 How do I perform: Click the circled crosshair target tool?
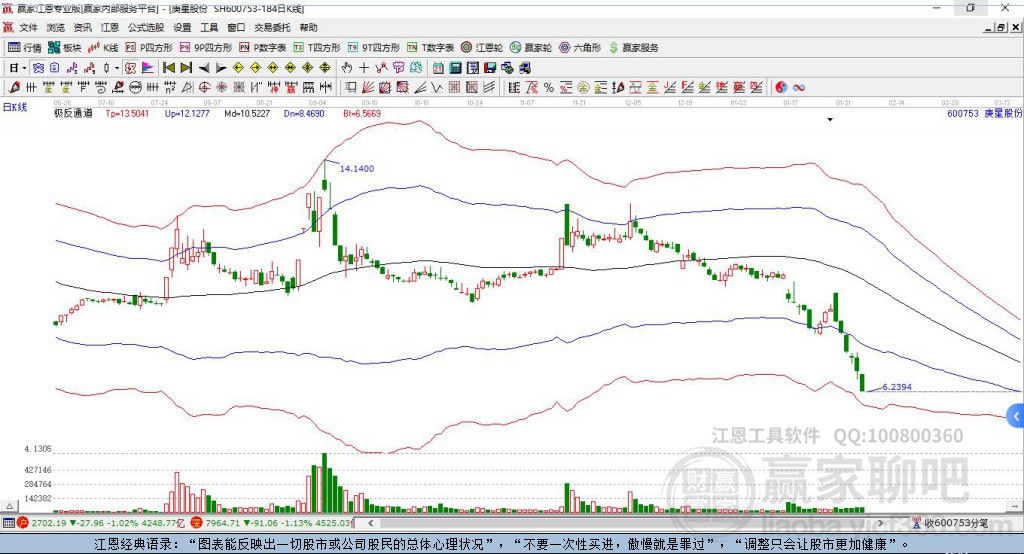pyautogui.click(x=204, y=87)
